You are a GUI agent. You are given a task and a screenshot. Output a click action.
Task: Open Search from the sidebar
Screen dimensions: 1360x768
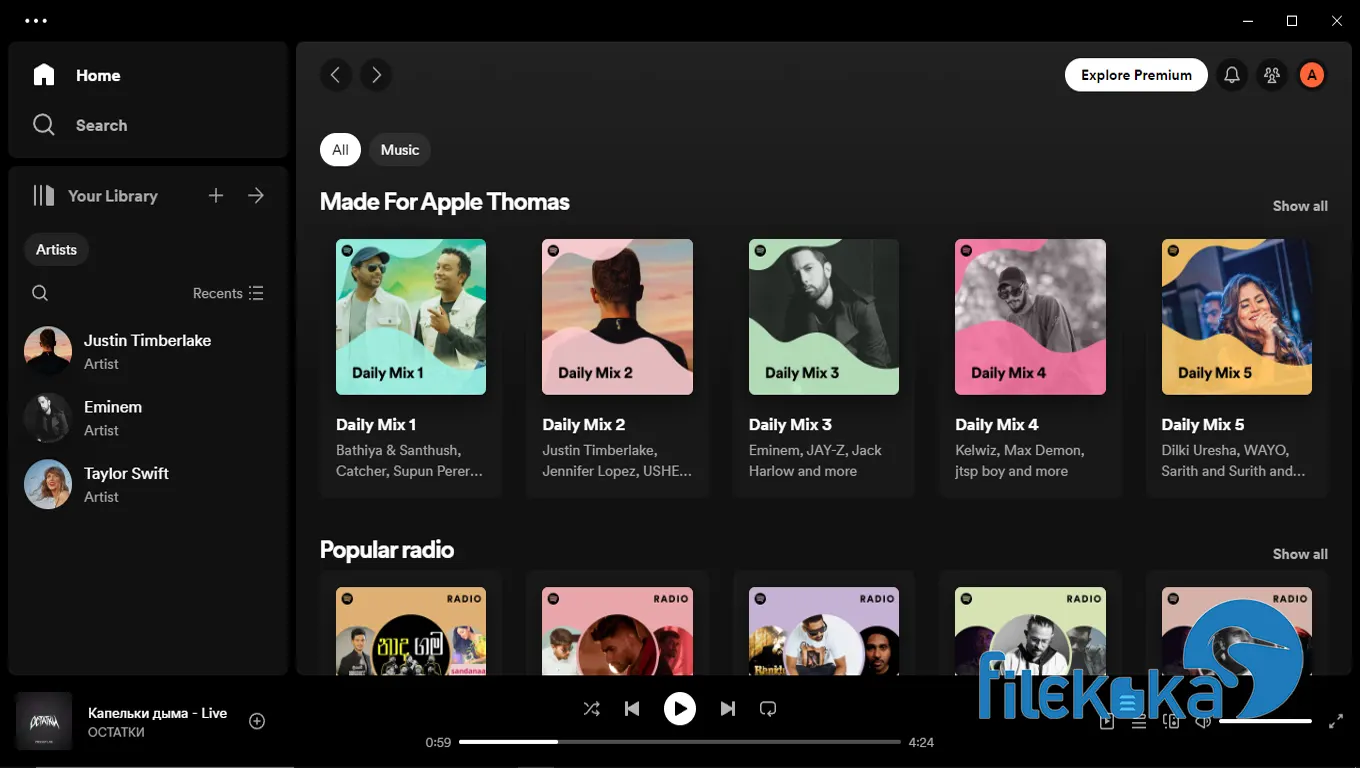(x=80, y=125)
